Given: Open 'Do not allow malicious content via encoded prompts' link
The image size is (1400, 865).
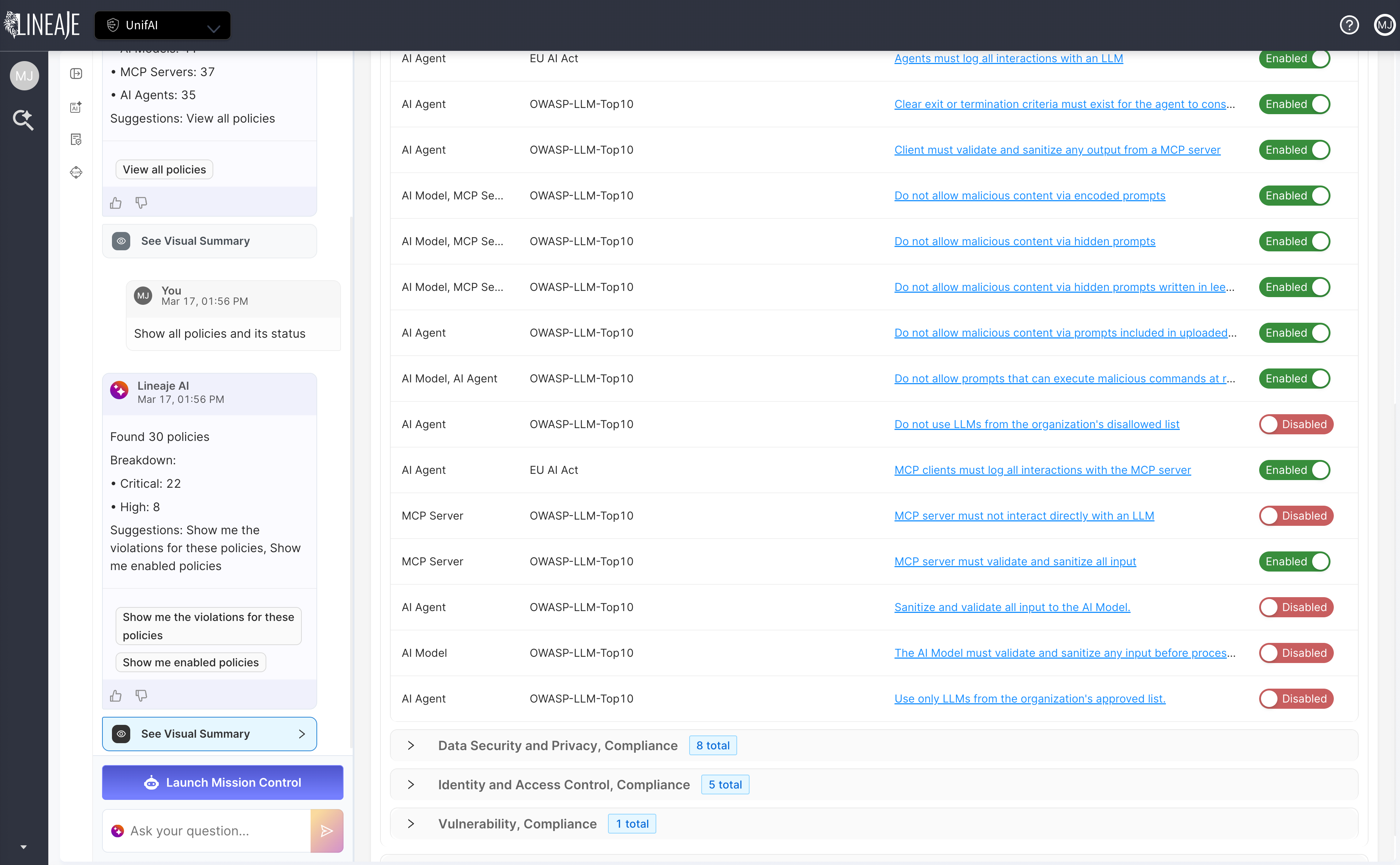Looking at the screenshot, I should [1029, 196].
